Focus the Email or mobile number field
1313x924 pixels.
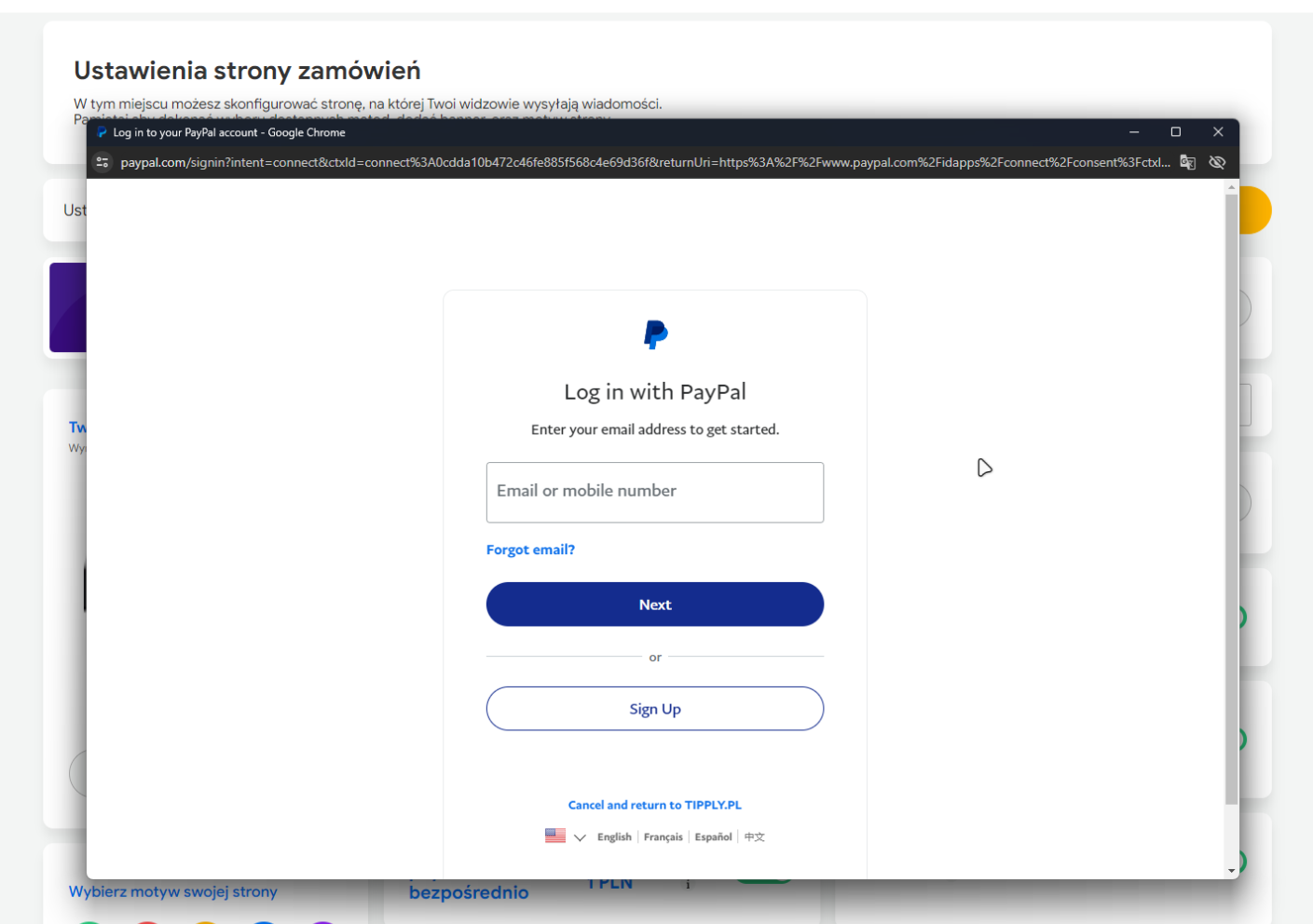pos(655,492)
